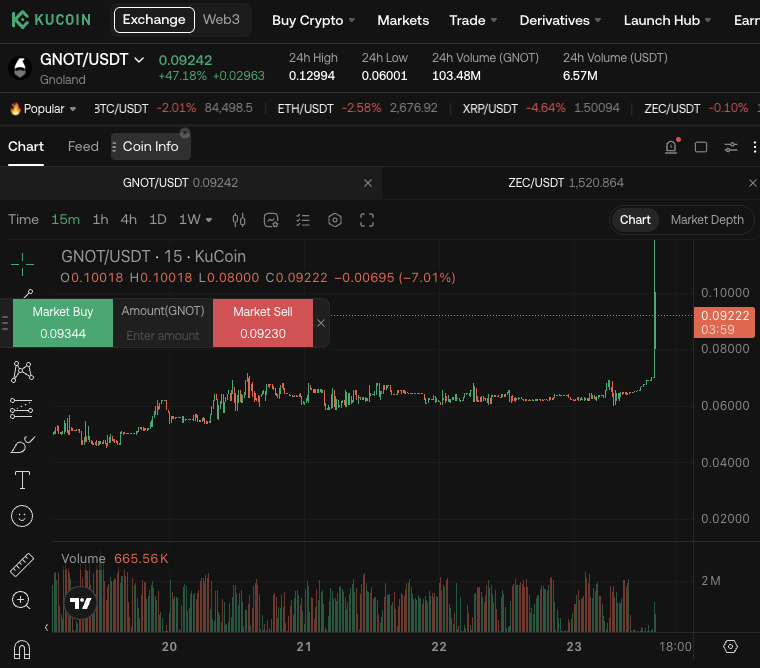760x668 pixels.
Task: Expand the GNOT/USDT pair selector
Action: 92,60
